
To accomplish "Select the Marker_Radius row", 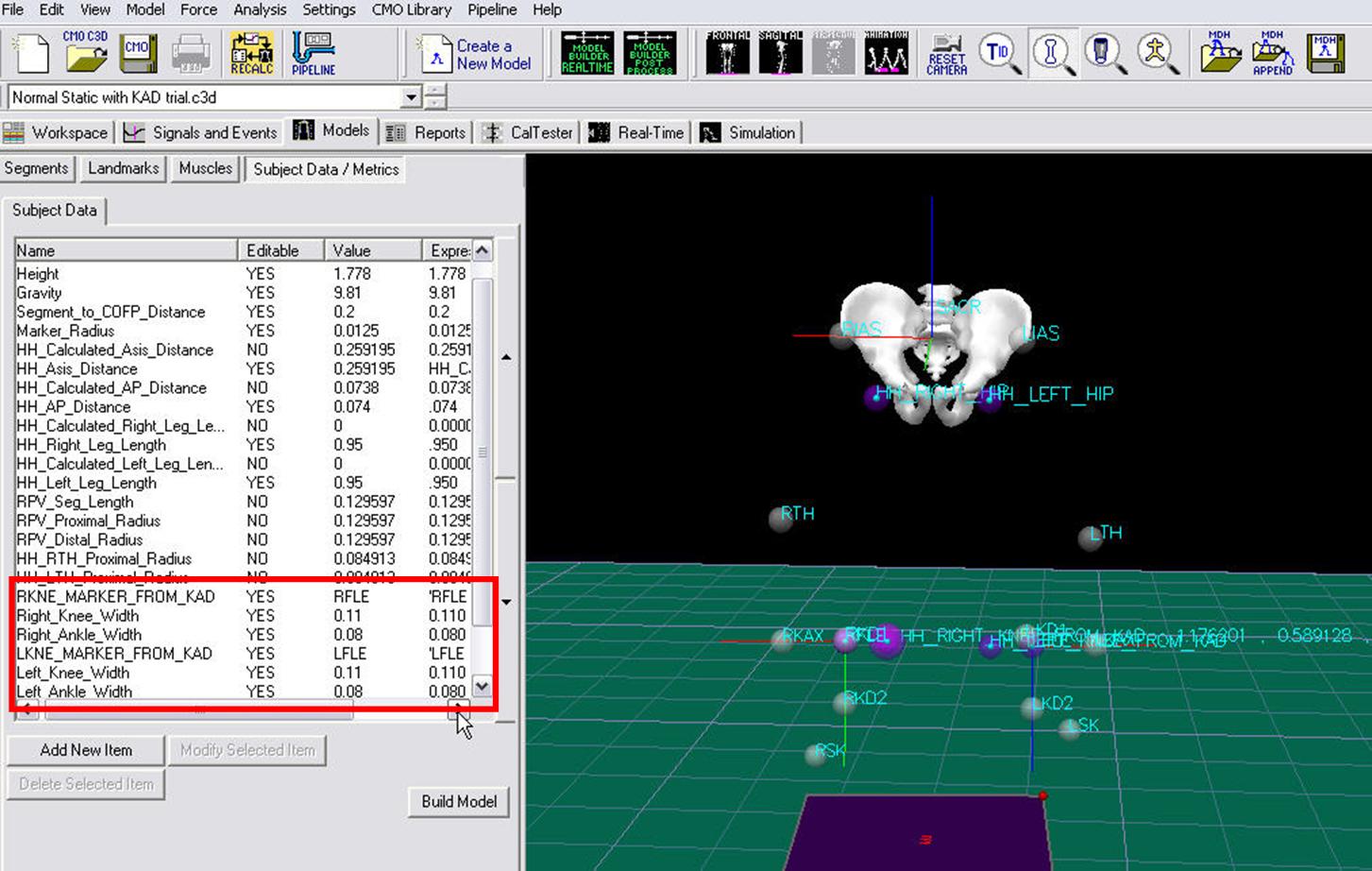I will coord(243,331).
